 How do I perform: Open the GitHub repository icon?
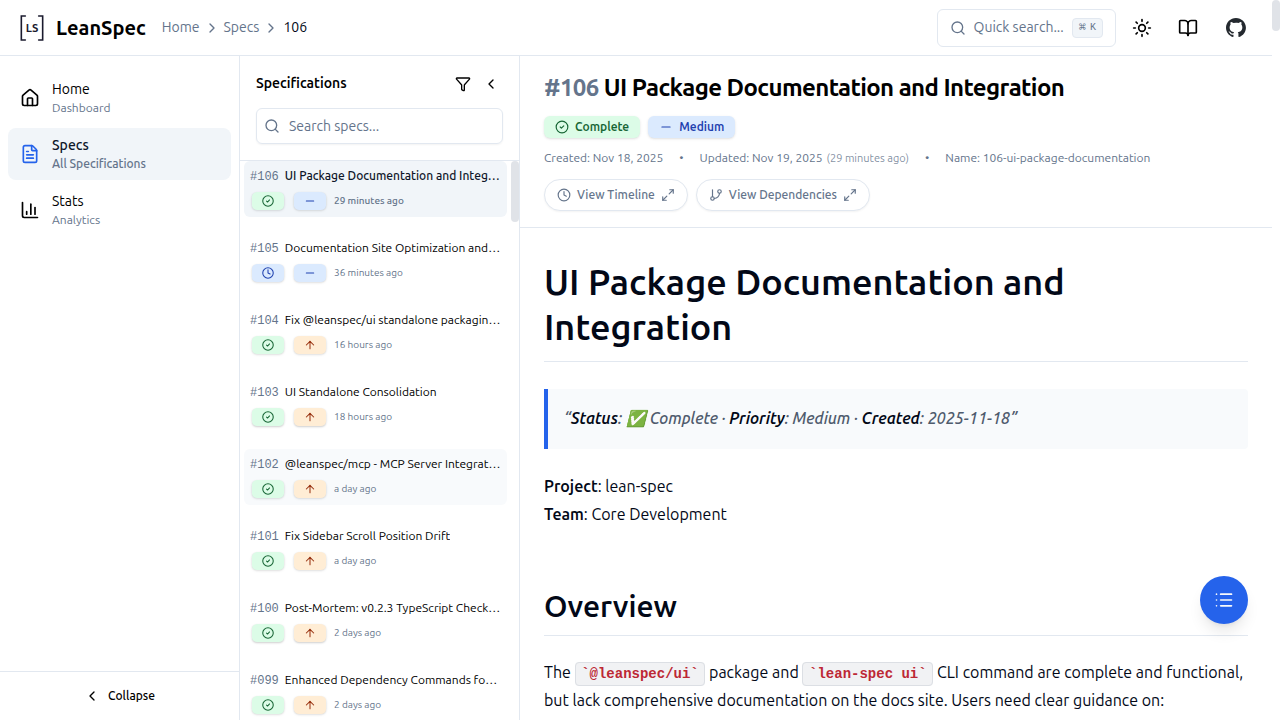(1235, 27)
